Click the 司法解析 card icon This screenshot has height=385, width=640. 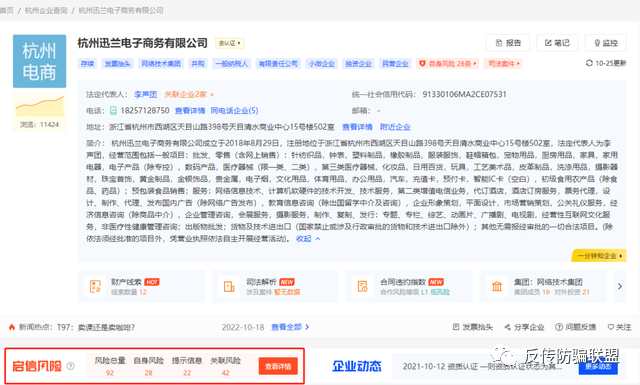pyautogui.click(x=229, y=287)
